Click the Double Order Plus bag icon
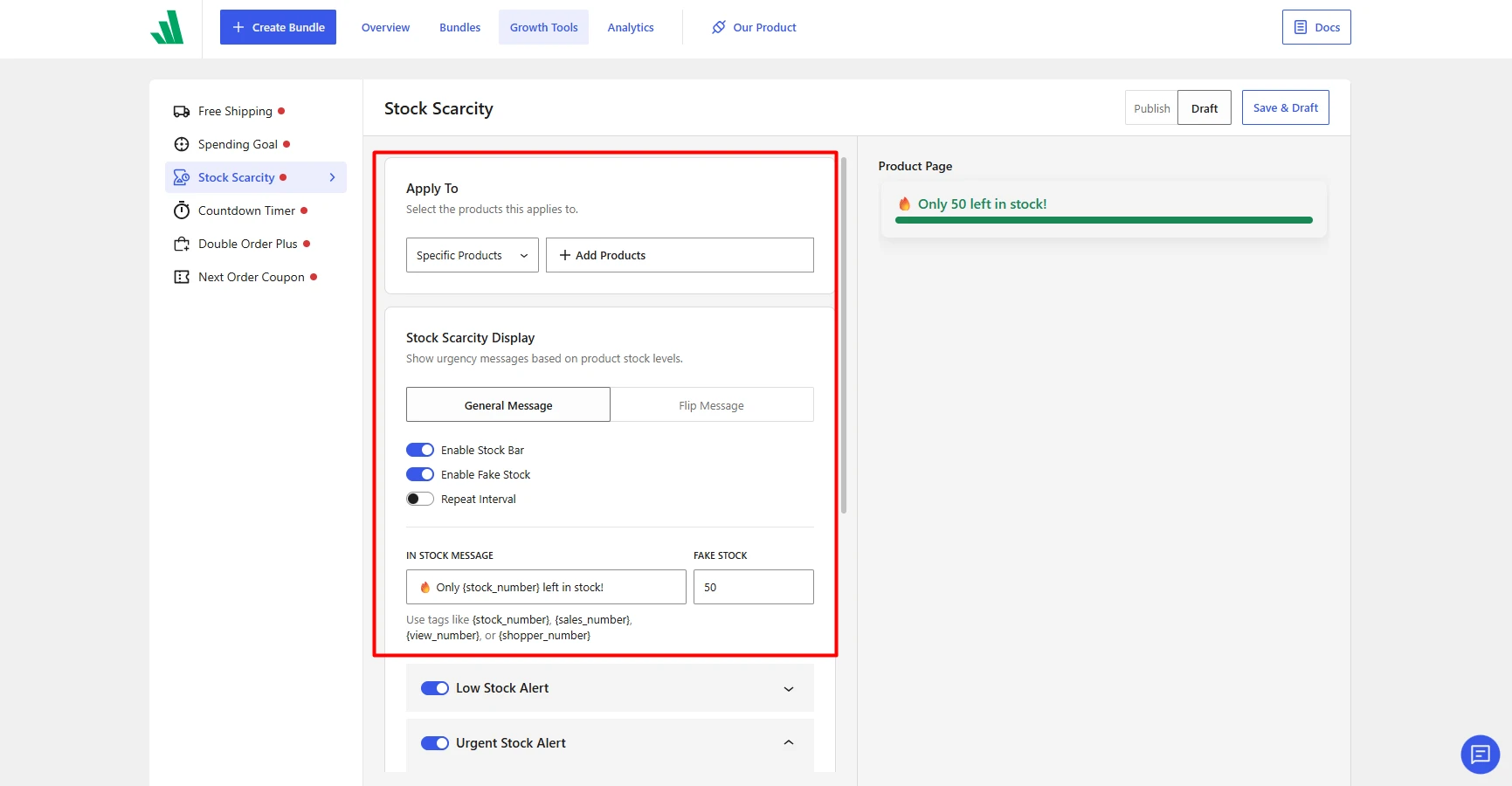Screen dimensions: 1512x786 pyautogui.click(x=182, y=244)
